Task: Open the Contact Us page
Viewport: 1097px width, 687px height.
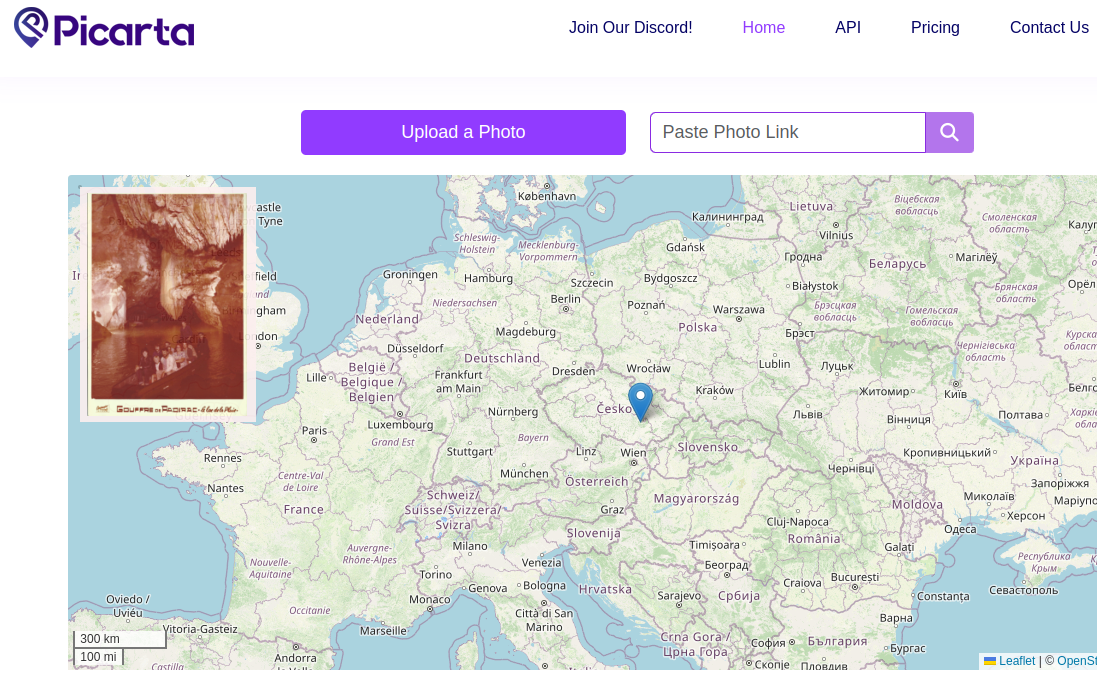Action: click(1048, 28)
